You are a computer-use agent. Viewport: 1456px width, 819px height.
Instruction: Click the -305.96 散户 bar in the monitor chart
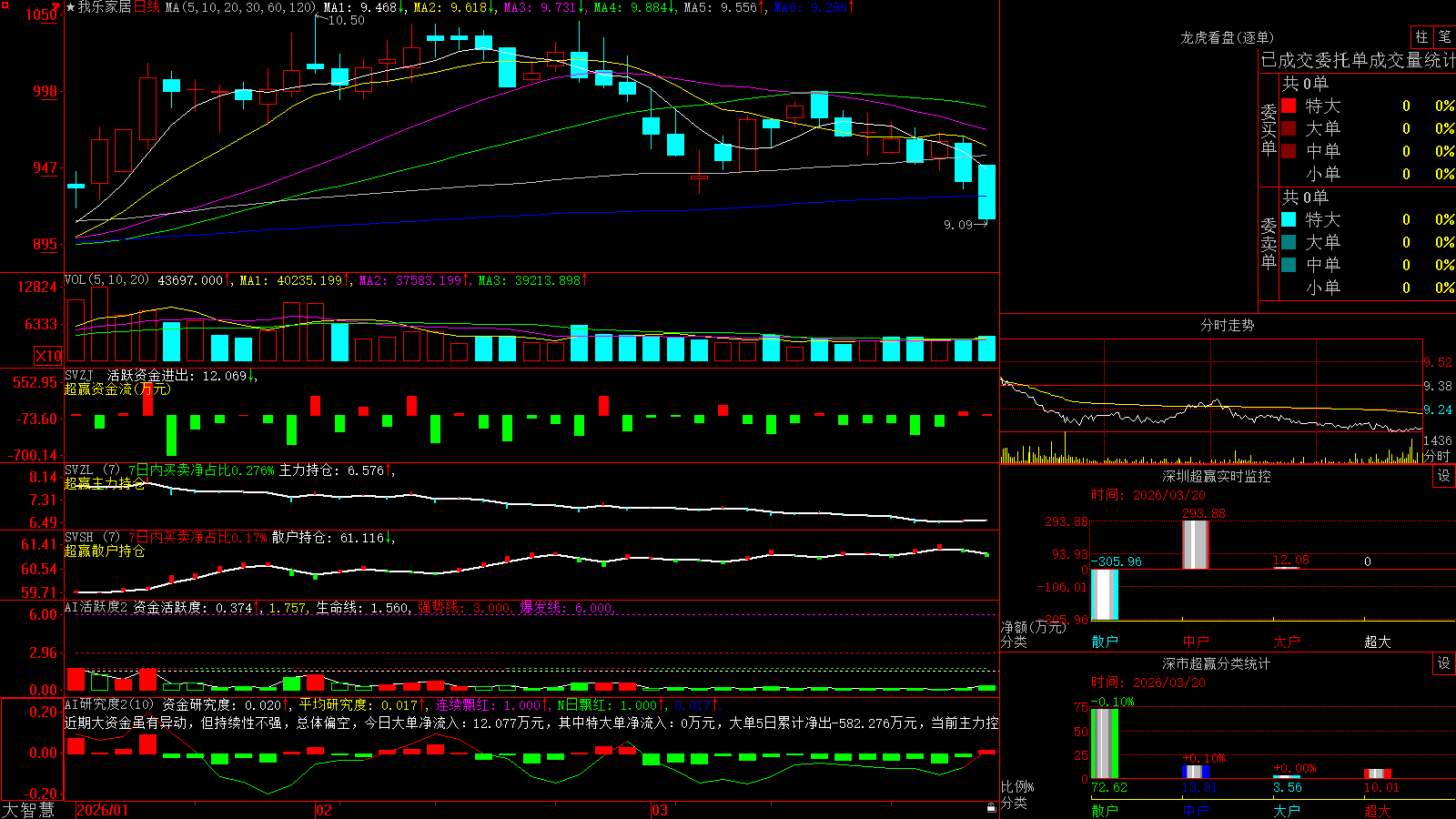pos(1105,594)
